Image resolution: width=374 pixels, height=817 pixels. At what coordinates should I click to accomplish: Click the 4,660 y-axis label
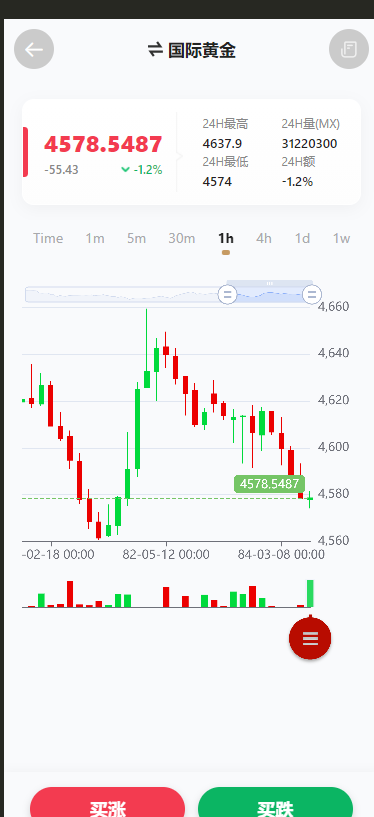[333, 306]
